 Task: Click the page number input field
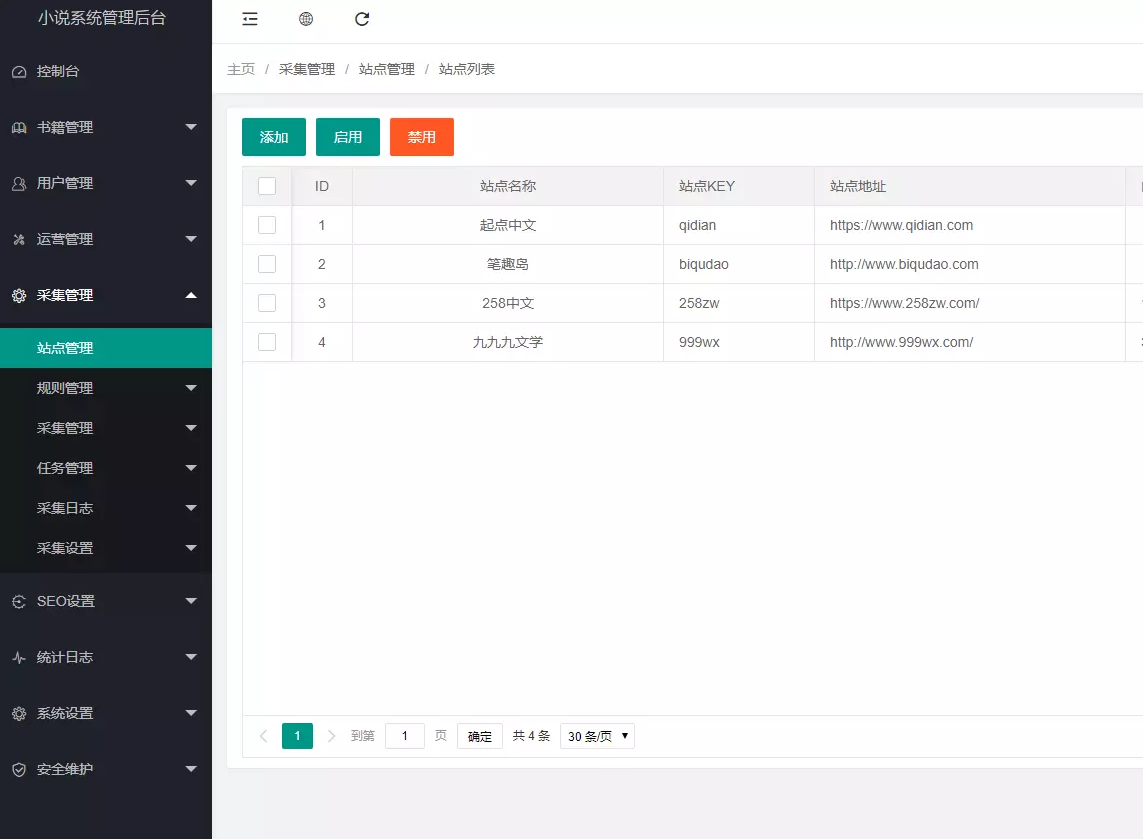405,736
